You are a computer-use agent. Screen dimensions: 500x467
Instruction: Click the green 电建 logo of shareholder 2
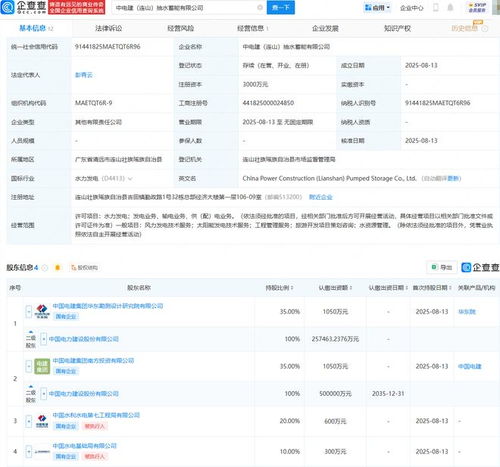42,366
